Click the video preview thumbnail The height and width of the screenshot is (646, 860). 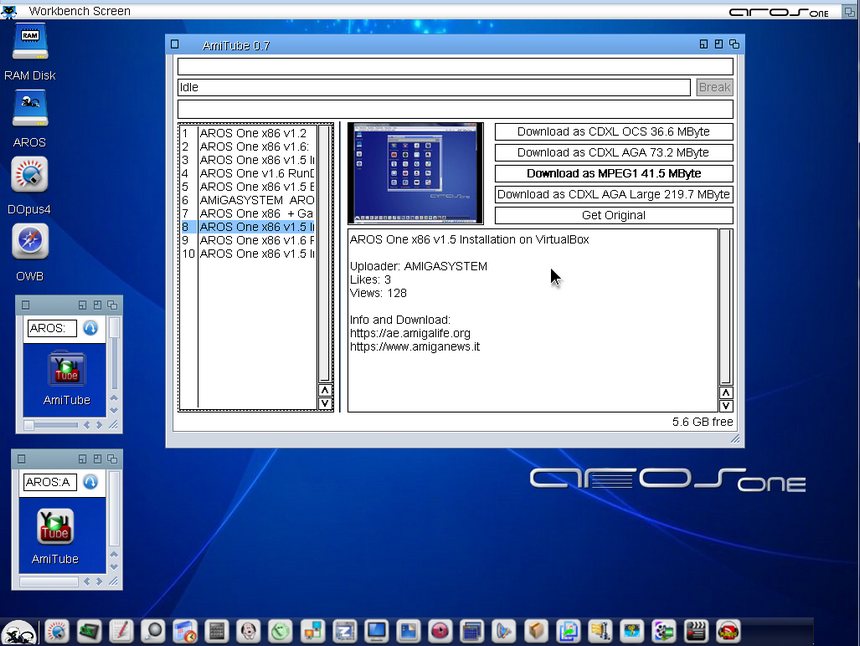[x=415, y=173]
